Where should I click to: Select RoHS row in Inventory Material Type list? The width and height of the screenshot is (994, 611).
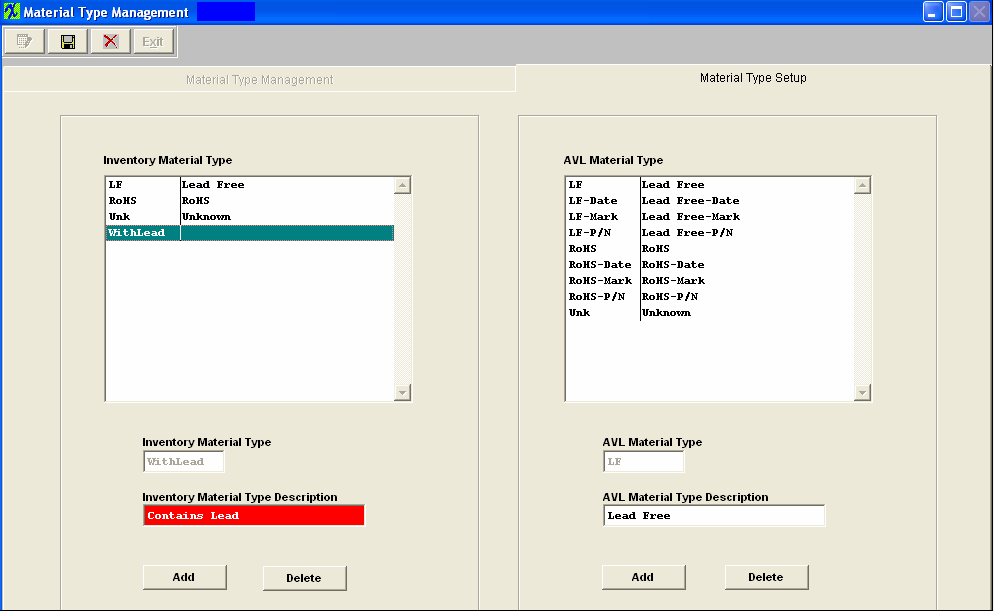tap(250, 201)
